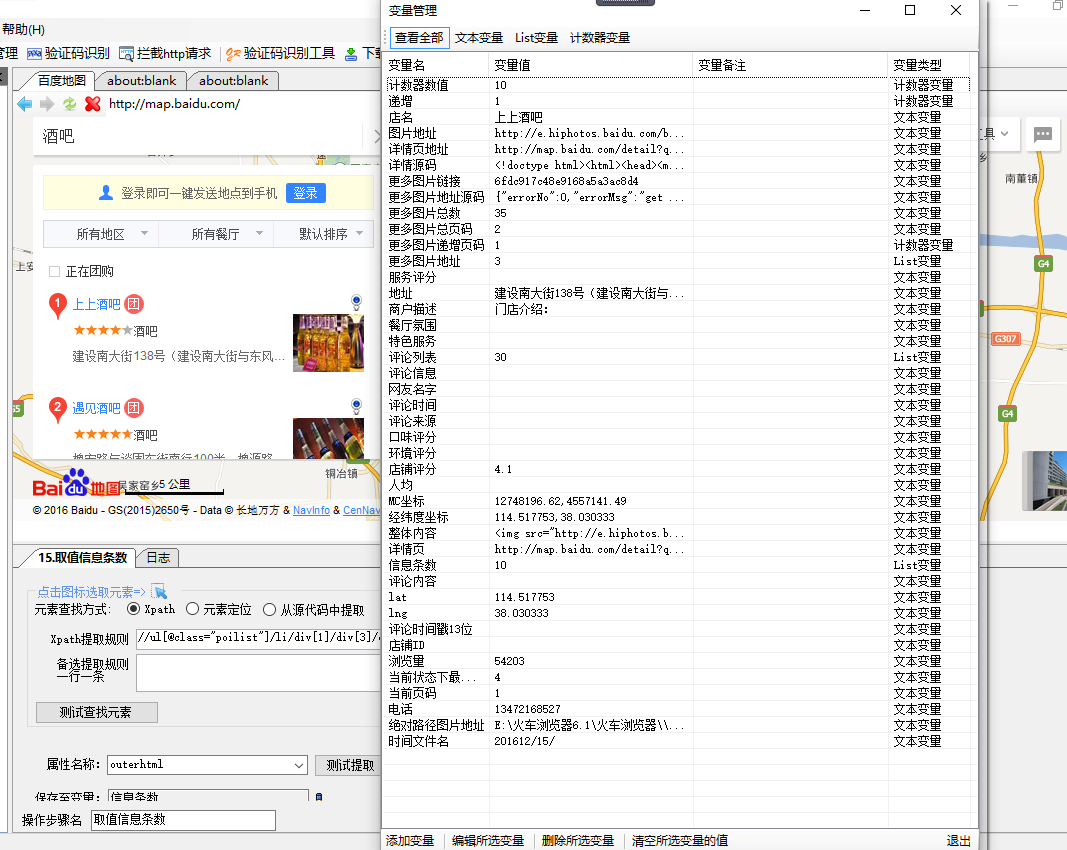1067x850 pixels.
Task: Click the browser forward arrow icon
Action: pos(47,104)
